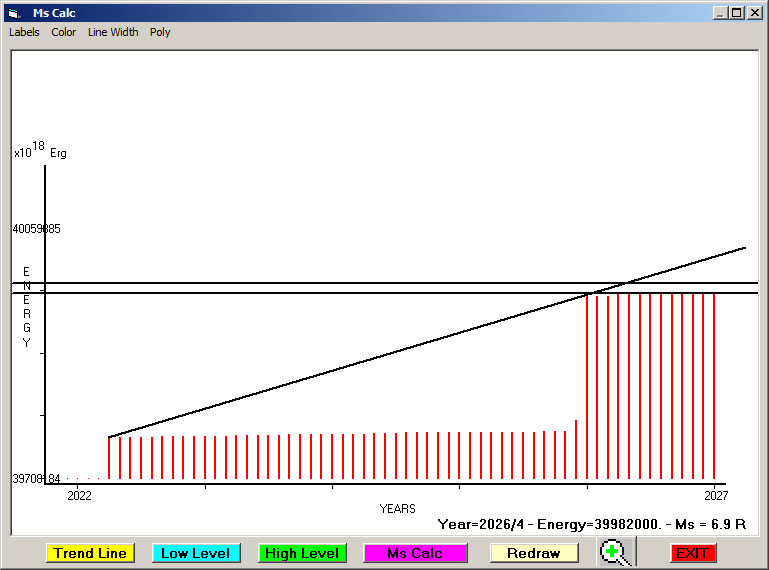Screen dimensions: 769x570
Task: Click the 40059885 energy axis value
Action: [36, 229]
